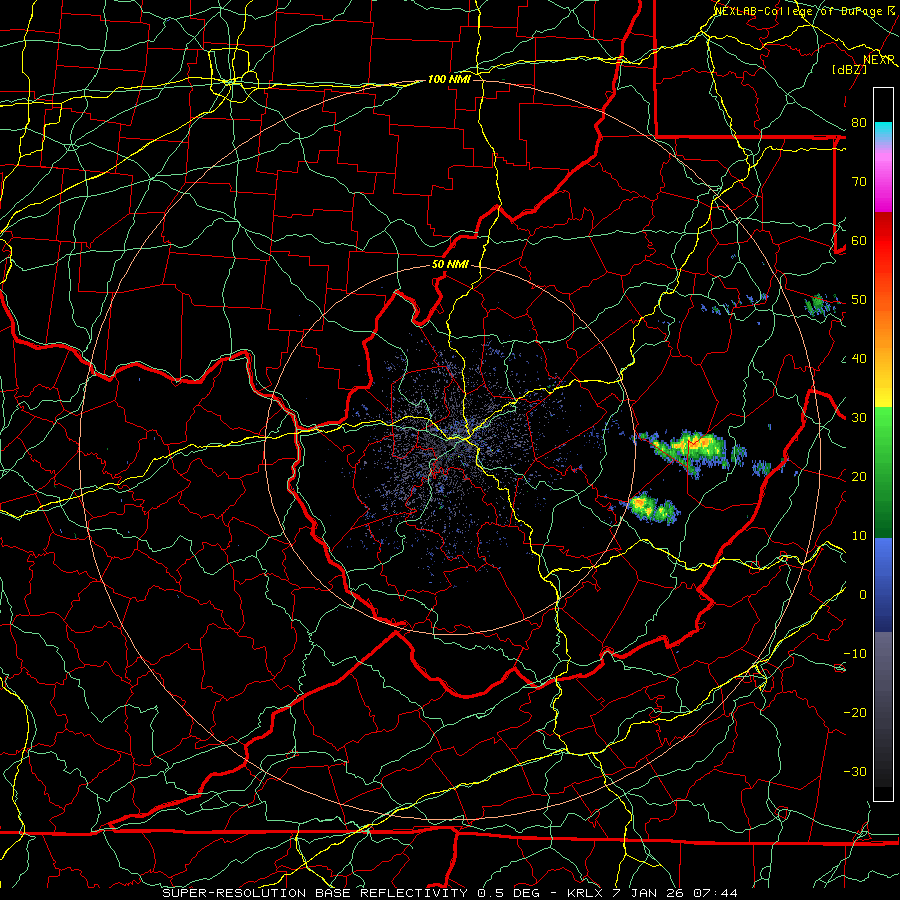Click the smaller yellow-green storm cell below it
900x900 pixels.
[653, 508]
